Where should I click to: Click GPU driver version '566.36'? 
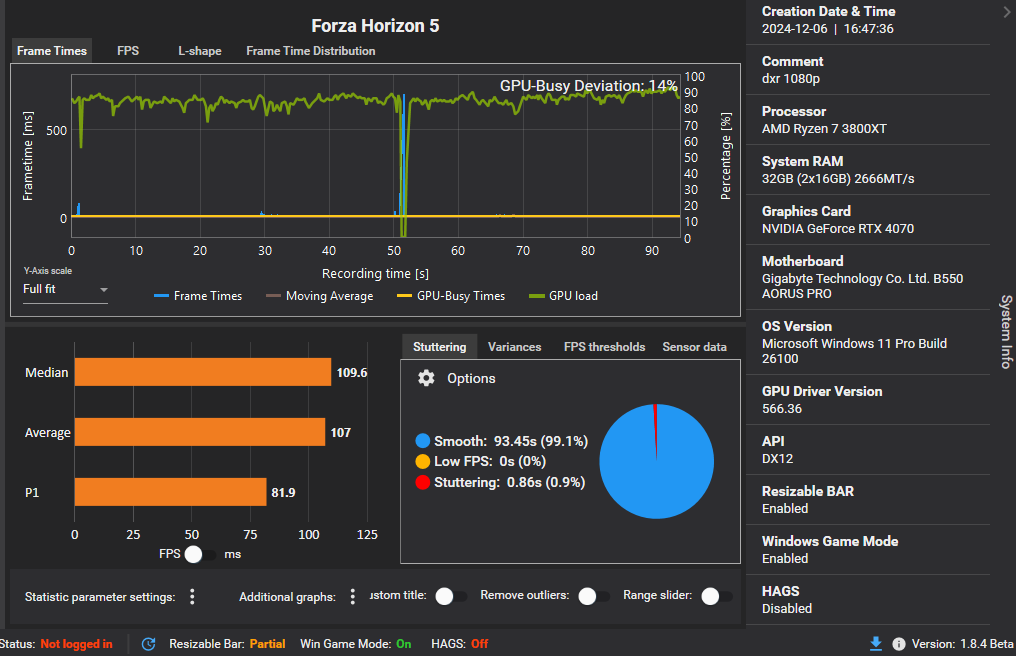[781, 408]
